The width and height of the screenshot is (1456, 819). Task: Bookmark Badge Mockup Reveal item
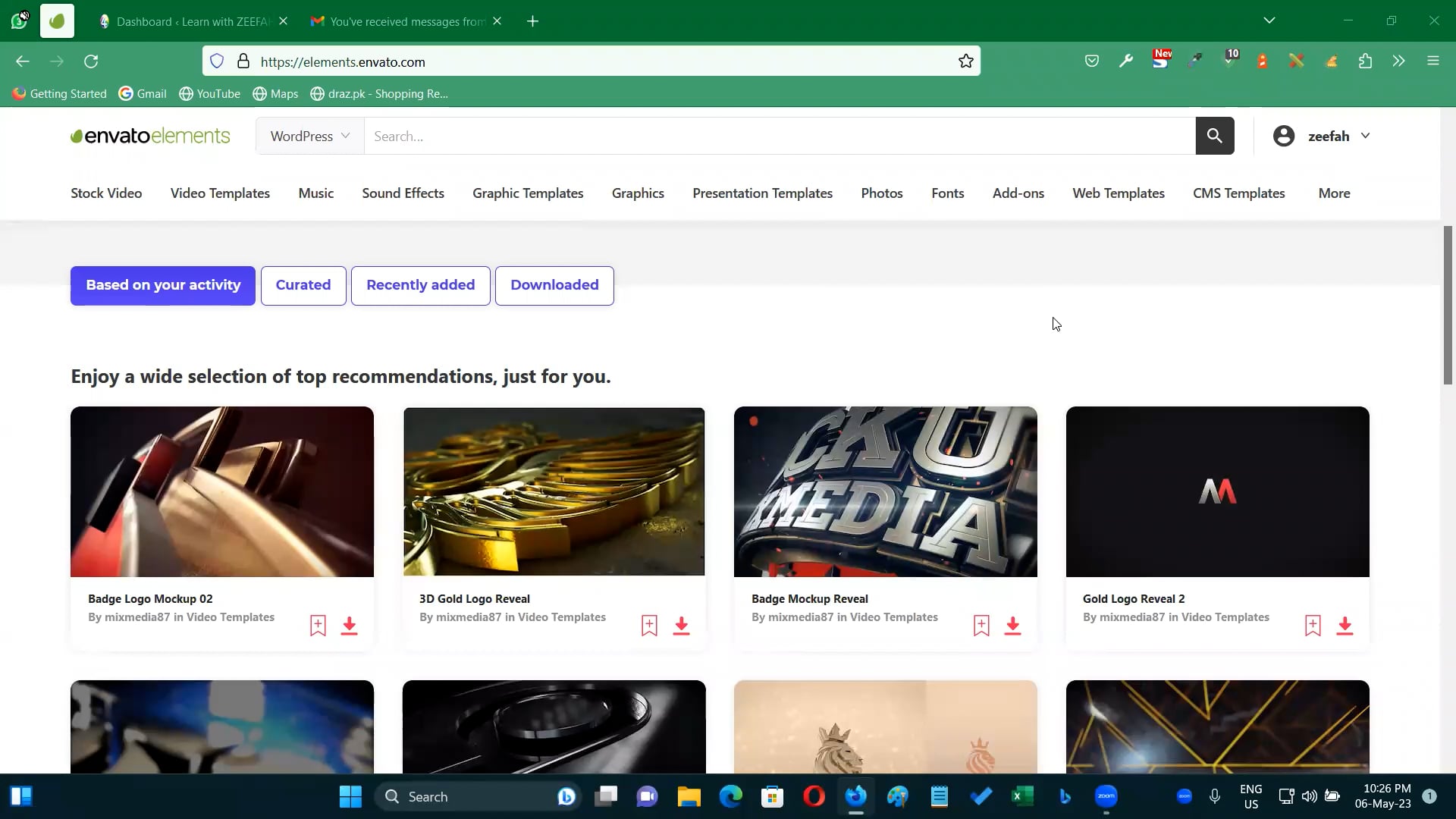(x=981, y=626)
